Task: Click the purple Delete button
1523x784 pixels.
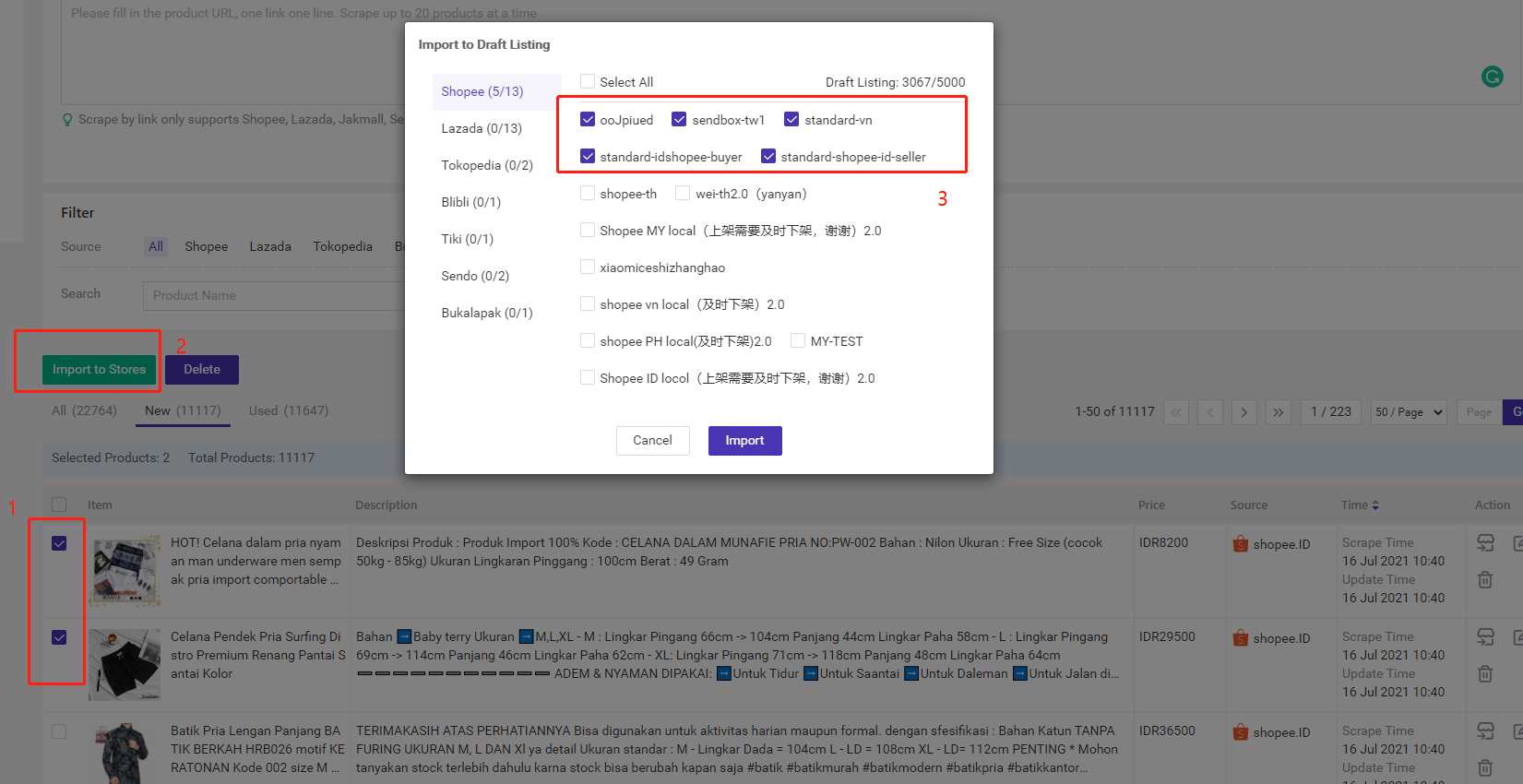Action: pos(202,370)
